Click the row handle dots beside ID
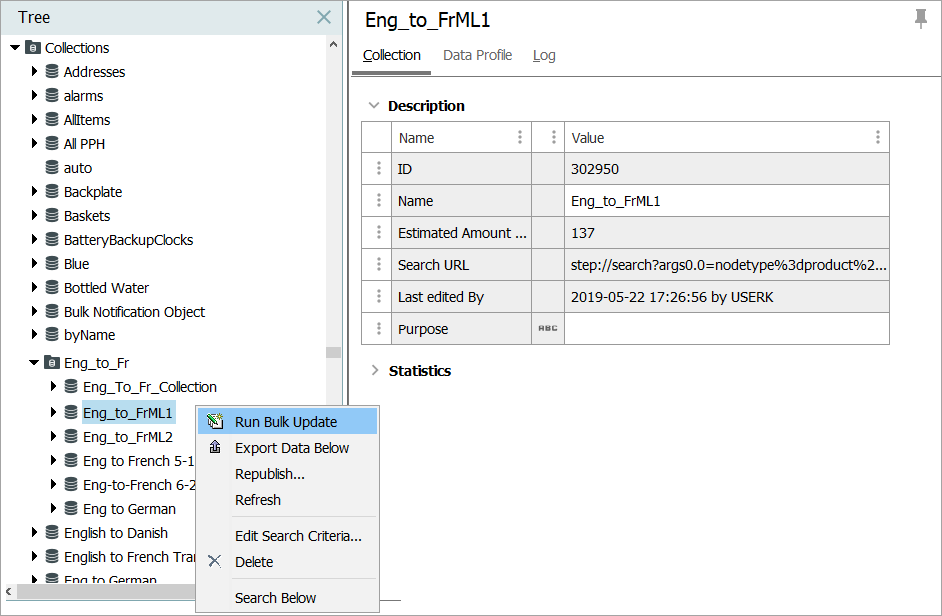The height and width of the screenshot is (616, 942). 378,169
